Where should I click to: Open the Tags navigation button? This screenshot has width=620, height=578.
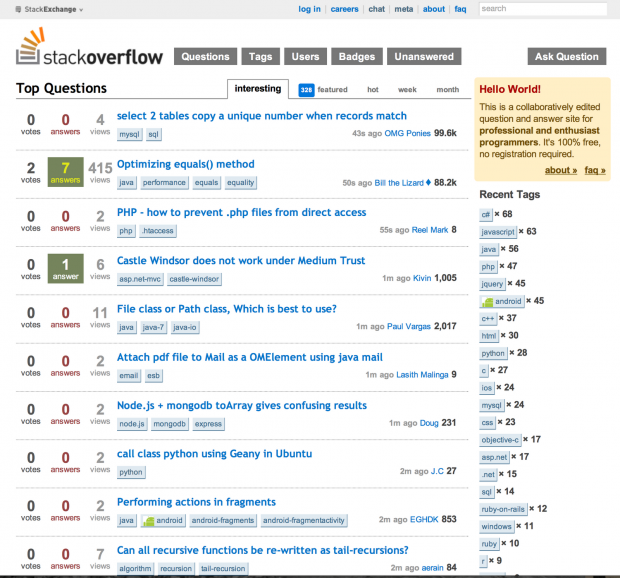coord(261,57)
